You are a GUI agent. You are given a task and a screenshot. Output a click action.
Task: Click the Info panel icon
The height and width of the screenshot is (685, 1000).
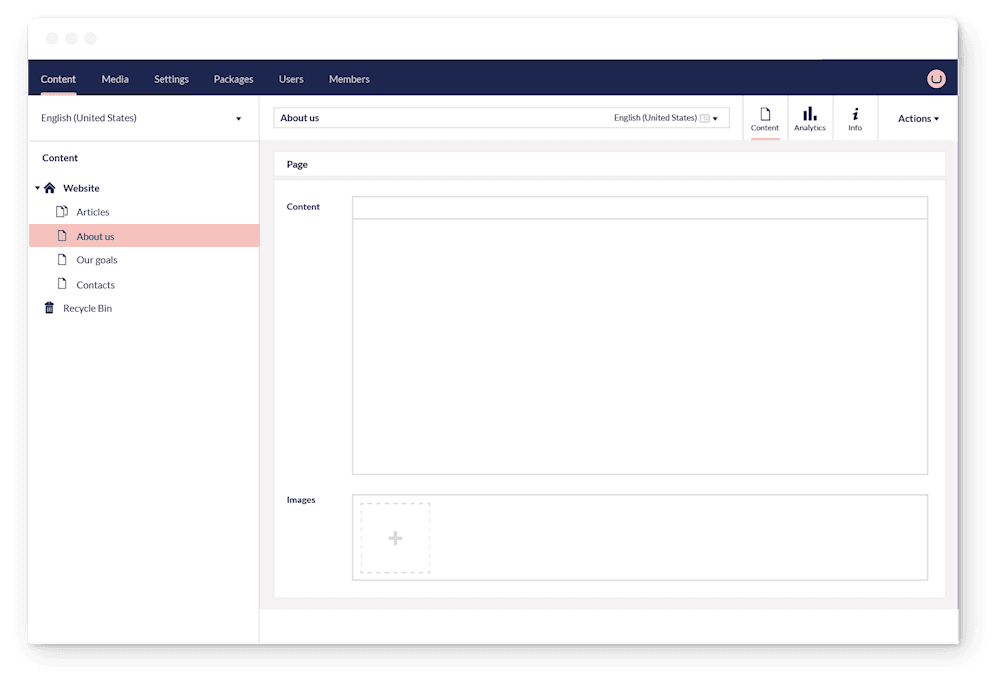tap(855, 117)
